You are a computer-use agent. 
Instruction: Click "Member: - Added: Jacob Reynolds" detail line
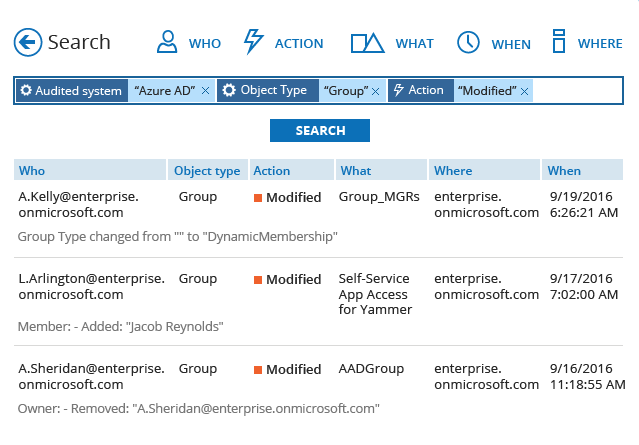coord(121,327)
